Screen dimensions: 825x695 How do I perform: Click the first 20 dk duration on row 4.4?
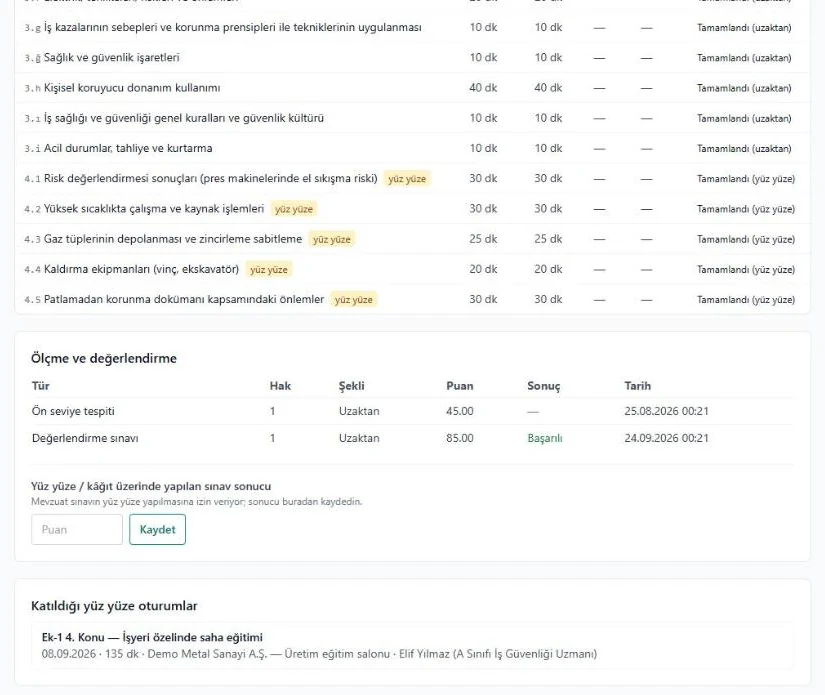click(x=483, y=269)
